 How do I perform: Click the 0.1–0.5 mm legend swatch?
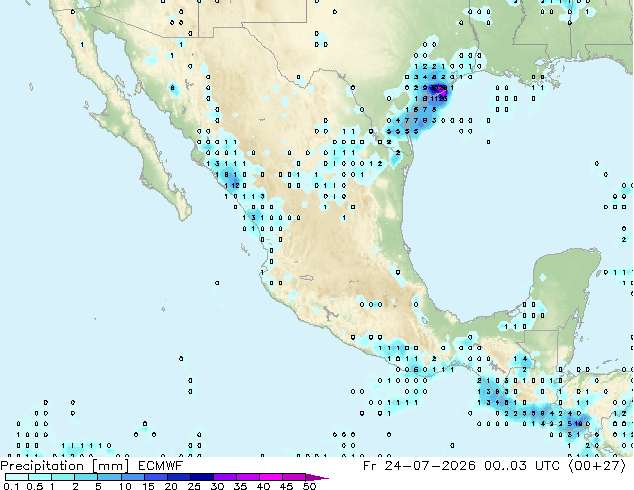17,477
